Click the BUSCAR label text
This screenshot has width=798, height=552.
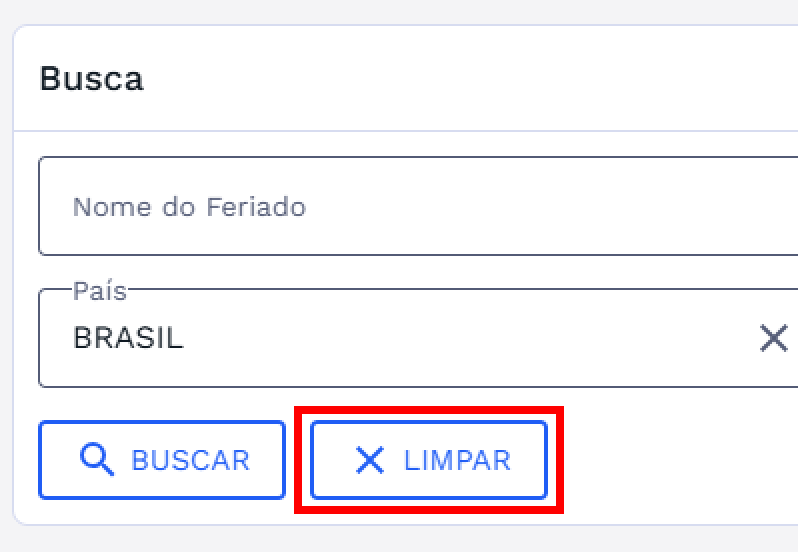190,460
